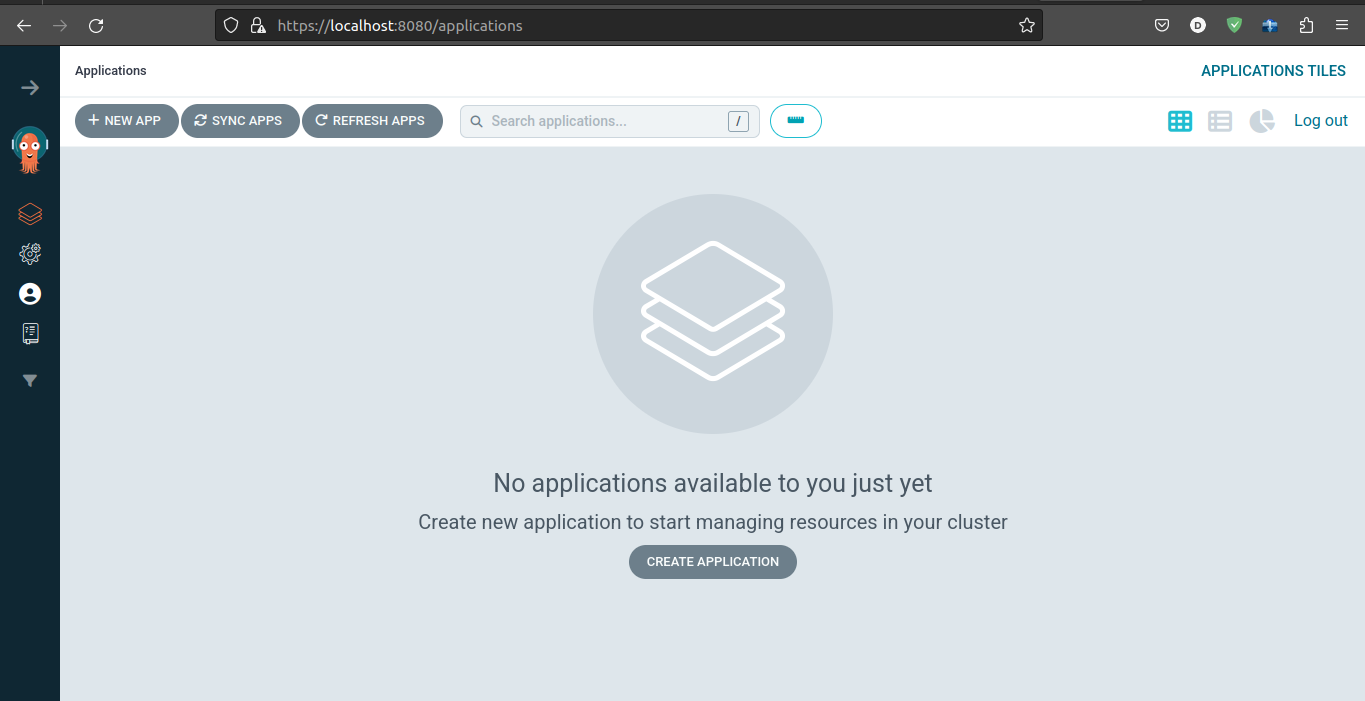Switch to the pie chart summary view
The image size is (1365, 701).
coord(1262,121)
